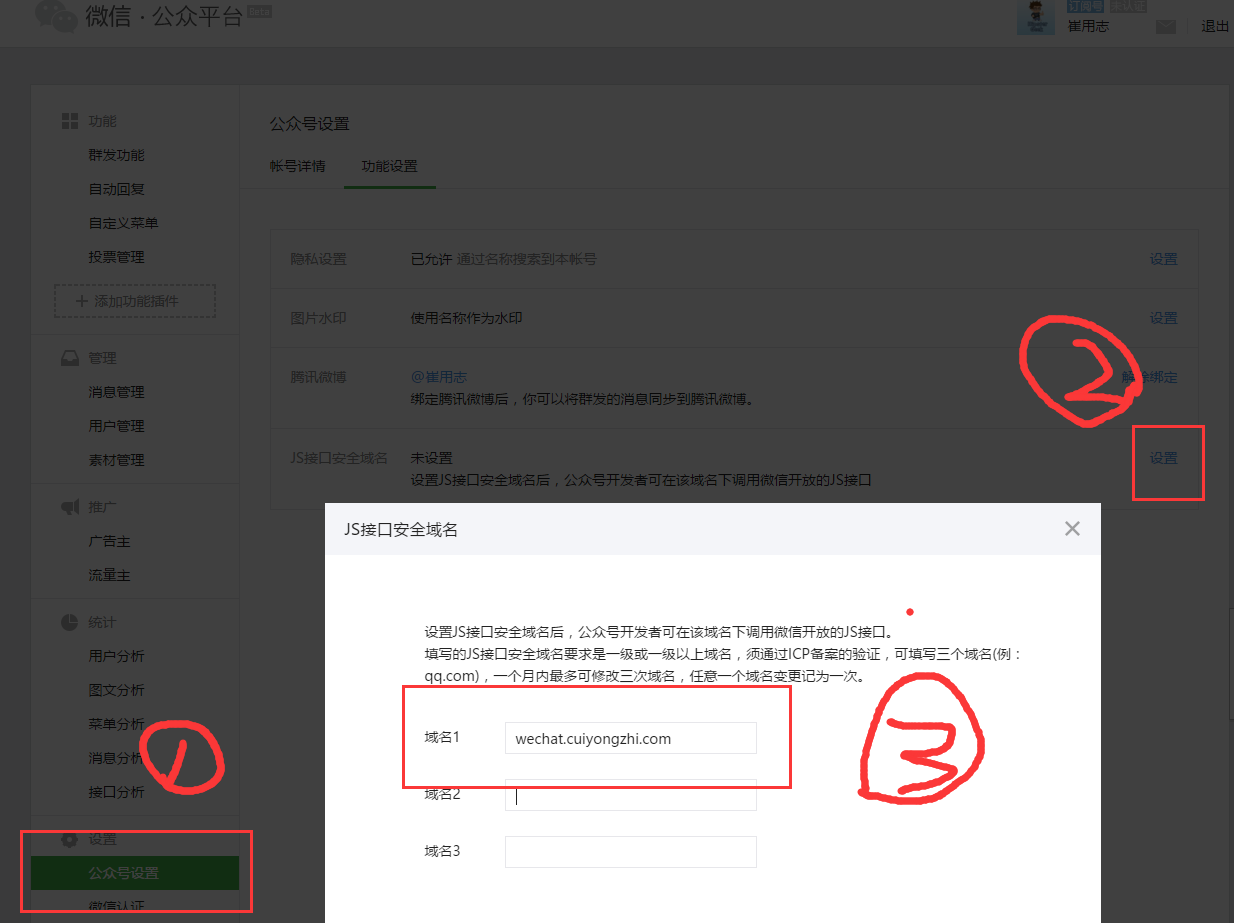The image size is (1234, 923).
Task: Click the WeChat logo in the header
Action: click(x=55, y=18)
